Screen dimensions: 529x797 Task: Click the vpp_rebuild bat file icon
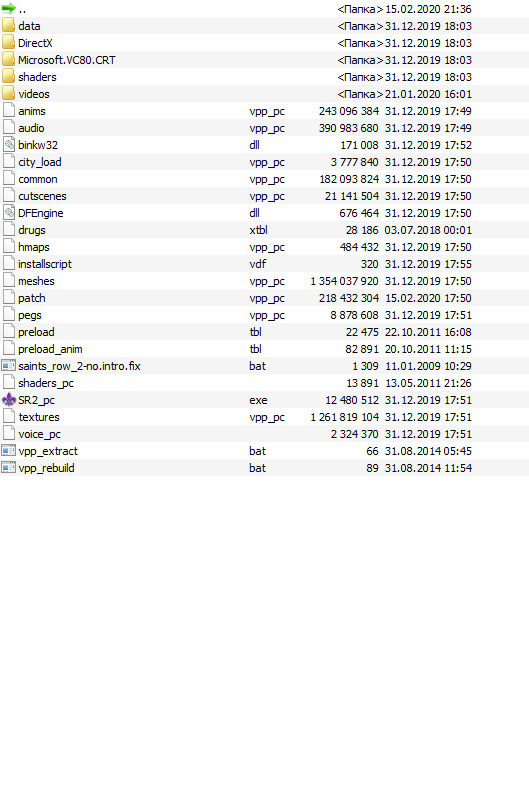pyautogui.click(x=9, y=468)
